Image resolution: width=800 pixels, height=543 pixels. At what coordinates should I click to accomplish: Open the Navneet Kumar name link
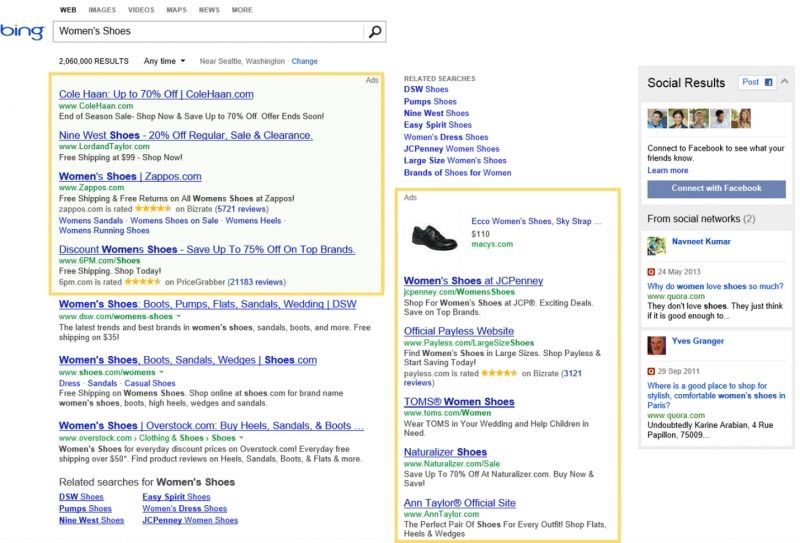[x=701, y=242]
